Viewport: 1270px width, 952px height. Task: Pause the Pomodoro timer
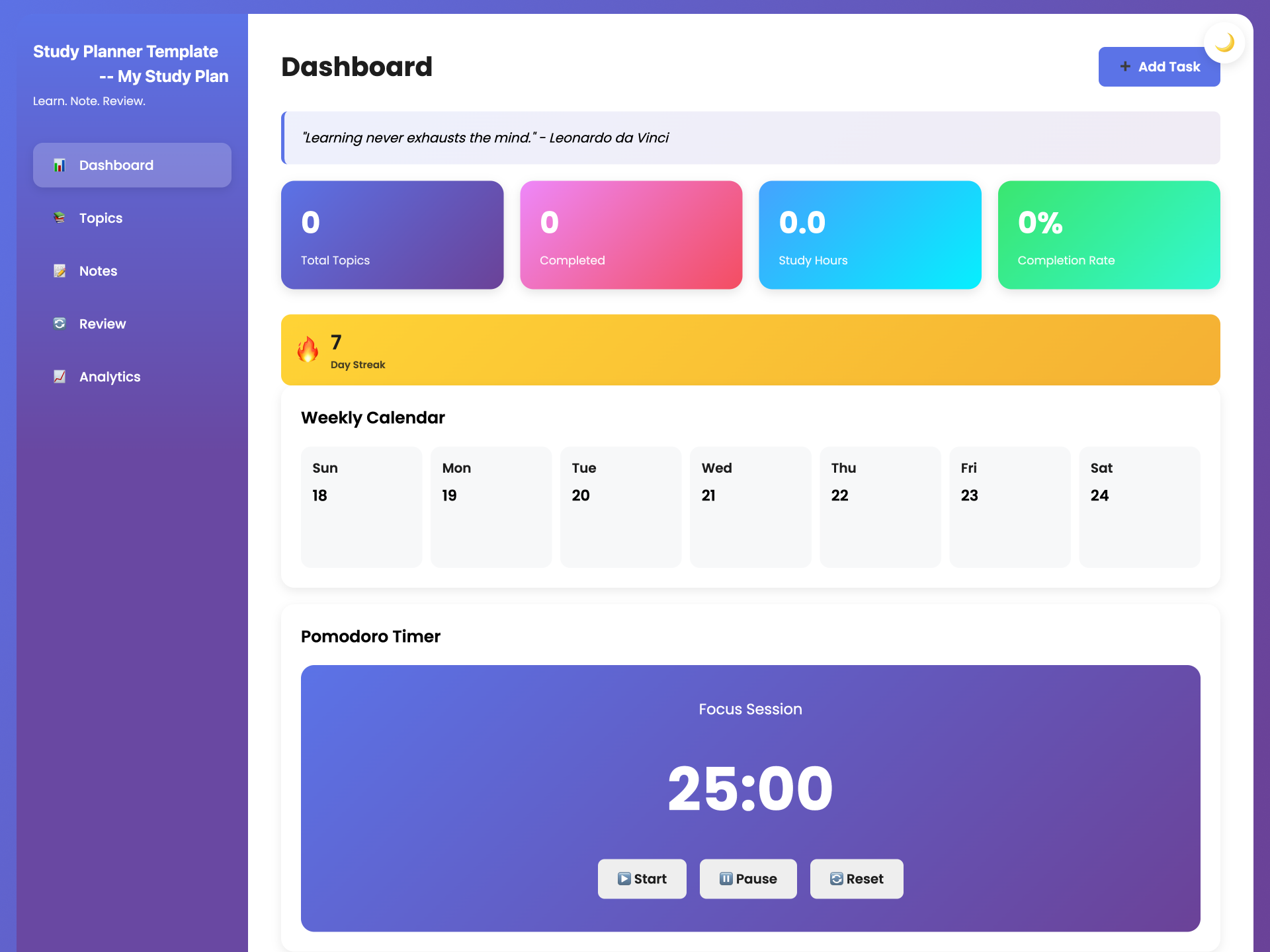tap(747, 879)
